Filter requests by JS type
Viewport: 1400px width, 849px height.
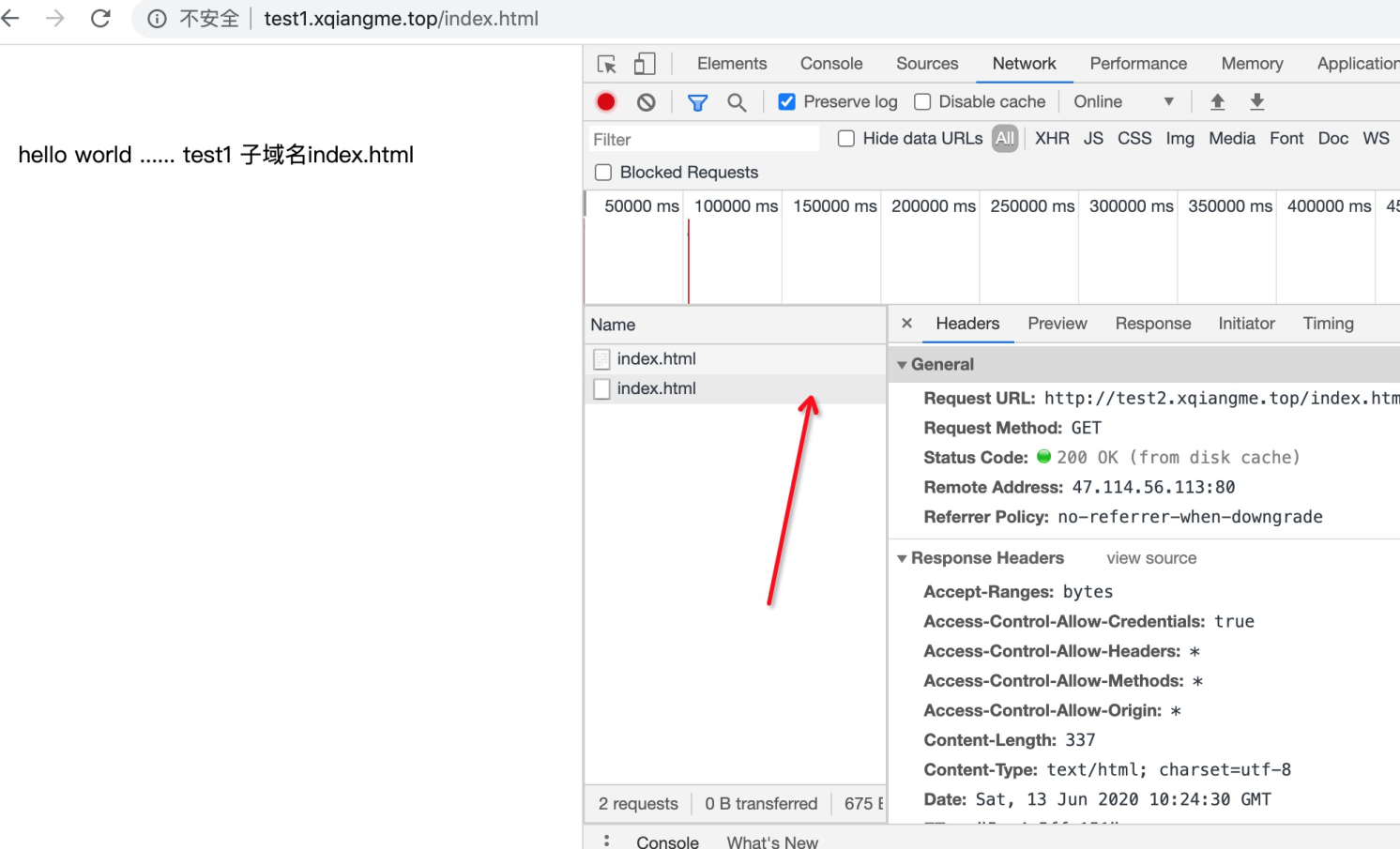click(x=1093, y=139)
